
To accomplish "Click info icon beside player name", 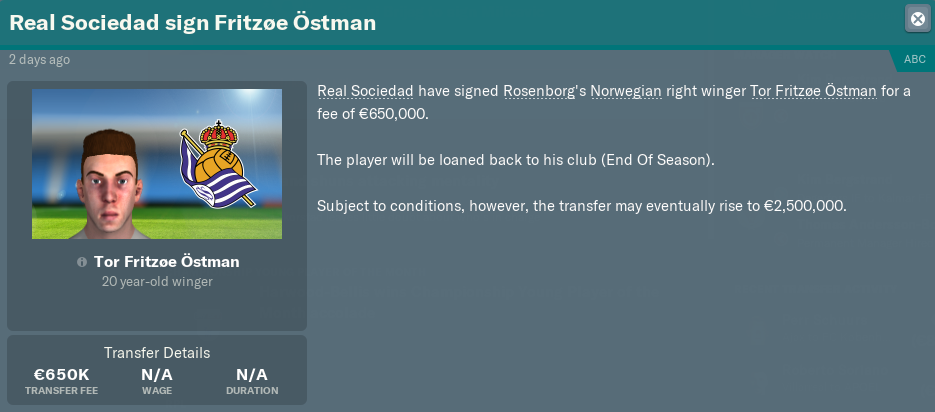I will click(81, 262).
